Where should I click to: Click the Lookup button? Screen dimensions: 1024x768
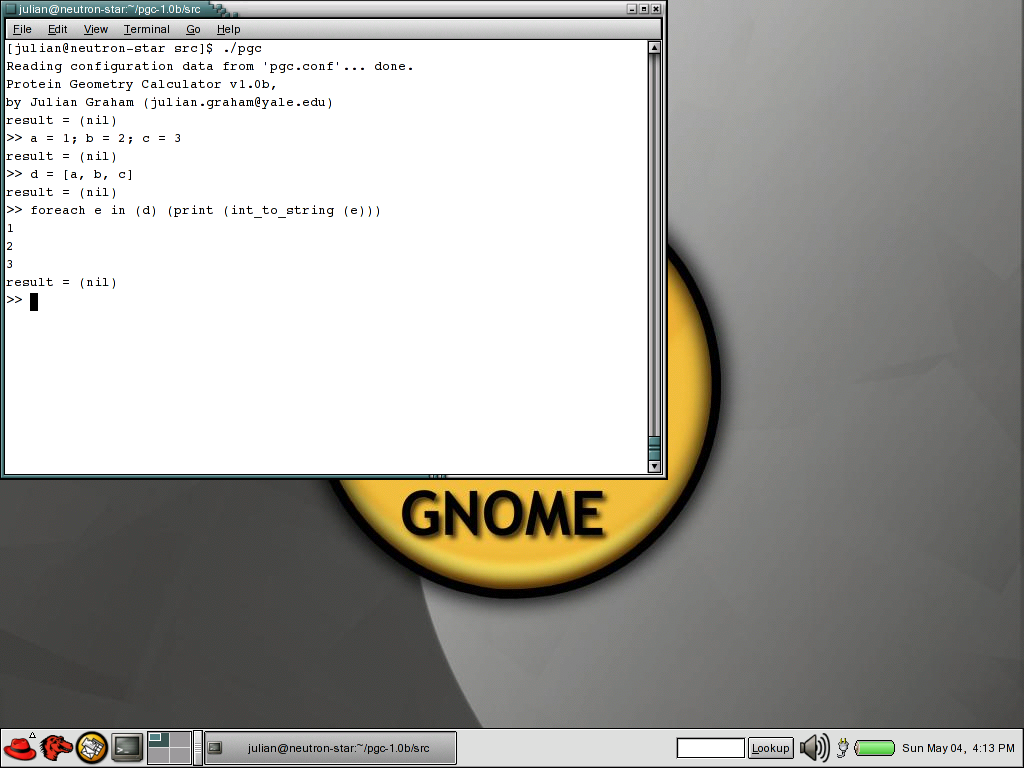tap(770, 748)
